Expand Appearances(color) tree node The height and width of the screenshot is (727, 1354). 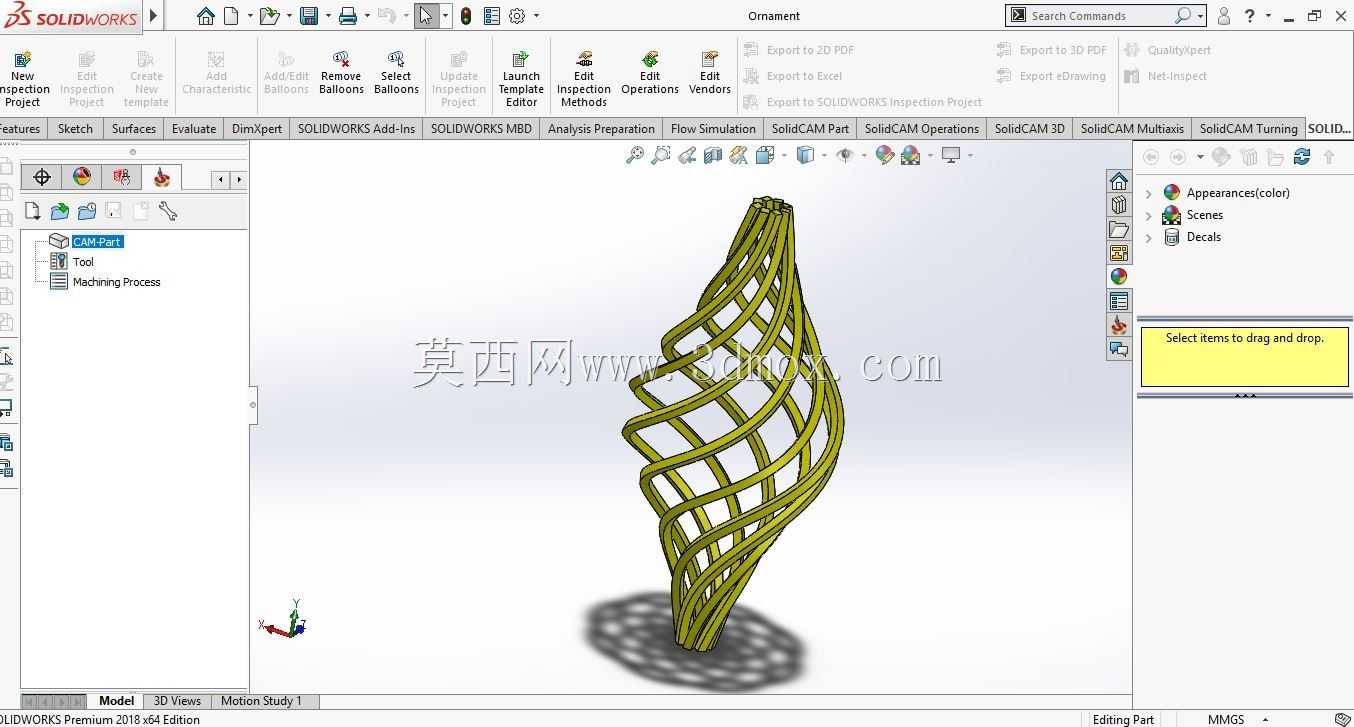(1148, 193)
